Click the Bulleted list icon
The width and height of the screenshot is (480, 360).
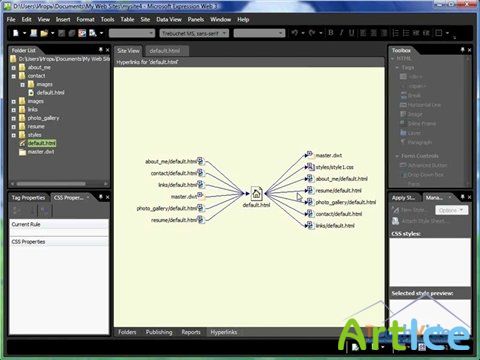[406, 33]
